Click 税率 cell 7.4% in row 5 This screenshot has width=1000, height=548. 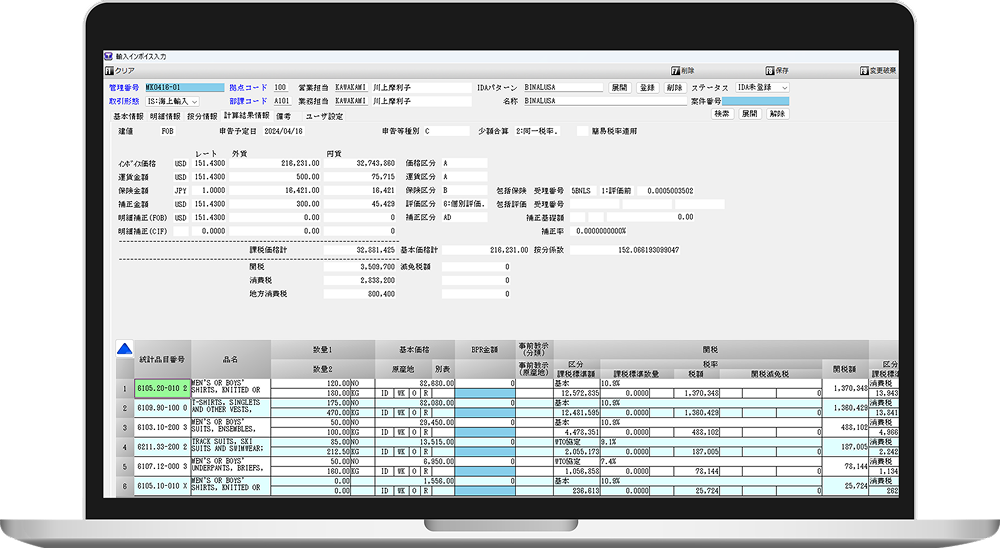(x=710, y=461)
